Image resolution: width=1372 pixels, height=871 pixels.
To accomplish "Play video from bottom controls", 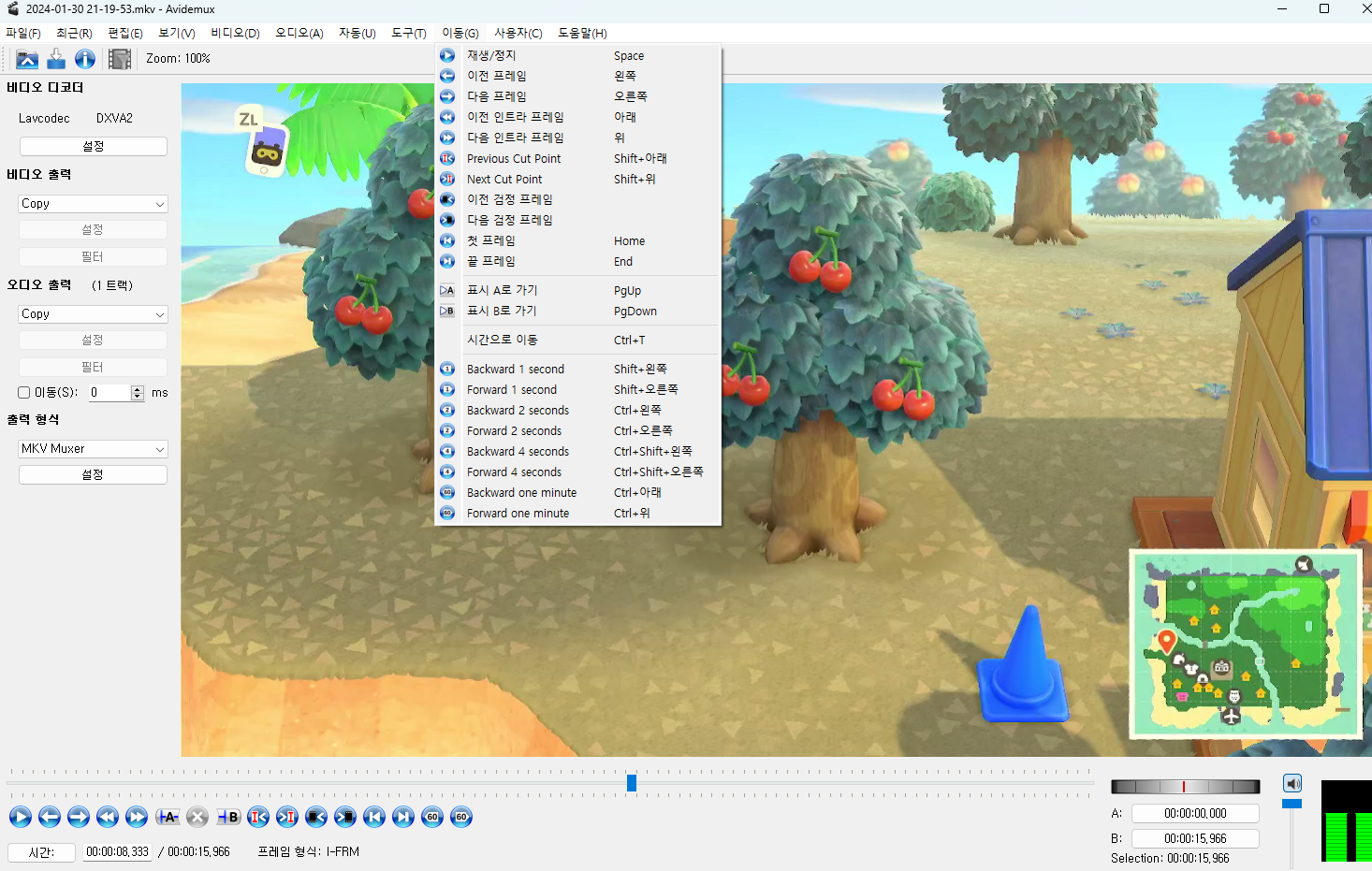I will 21,817.
